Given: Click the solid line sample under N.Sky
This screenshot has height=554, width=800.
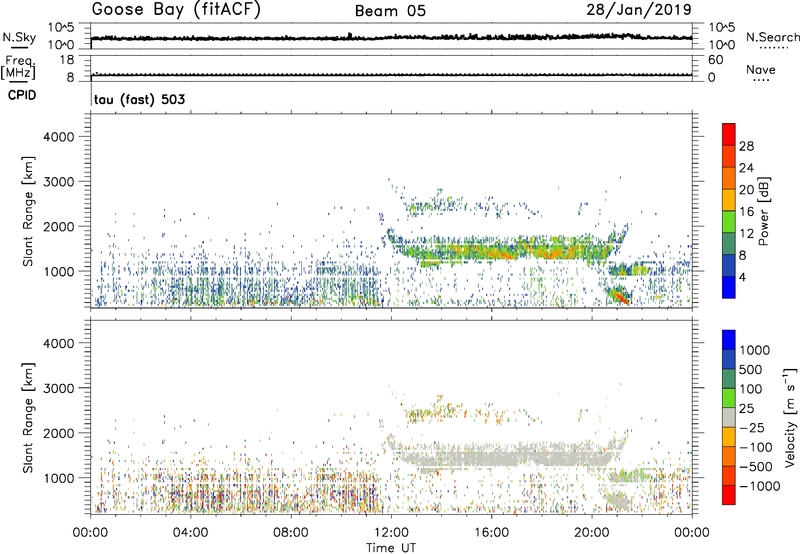Looking at the screenshot, I should tap(19, 47).
